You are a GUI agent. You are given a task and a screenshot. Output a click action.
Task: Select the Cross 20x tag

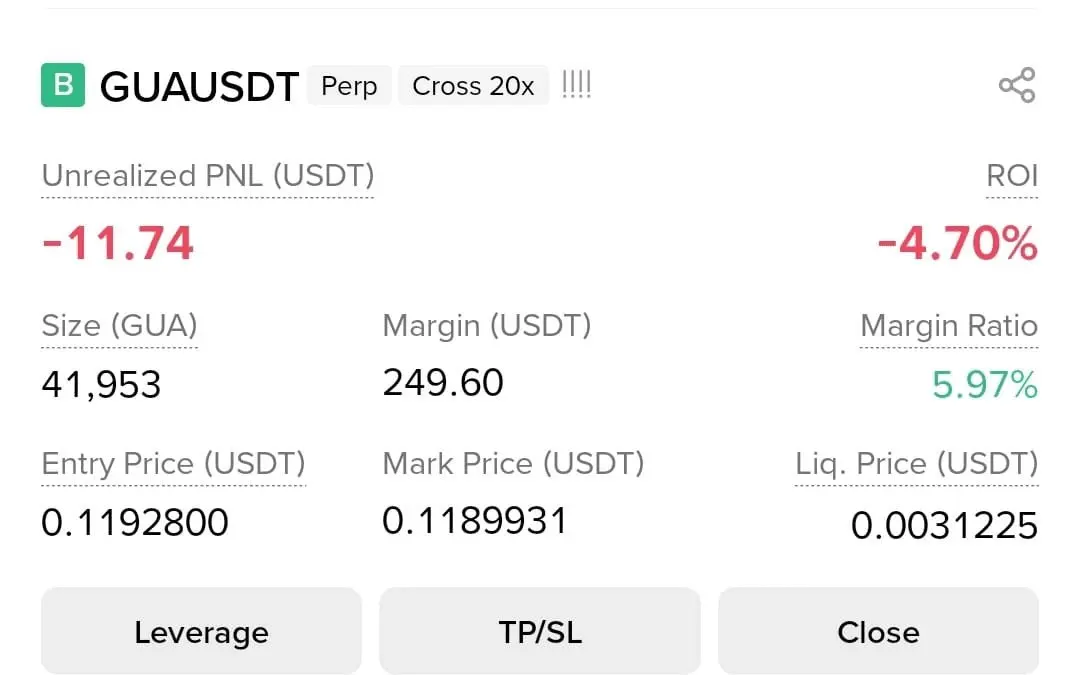[473, 86]
